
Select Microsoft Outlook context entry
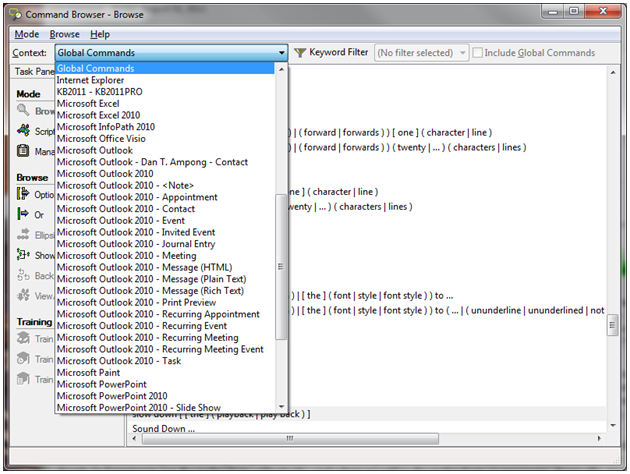point(165,150)
